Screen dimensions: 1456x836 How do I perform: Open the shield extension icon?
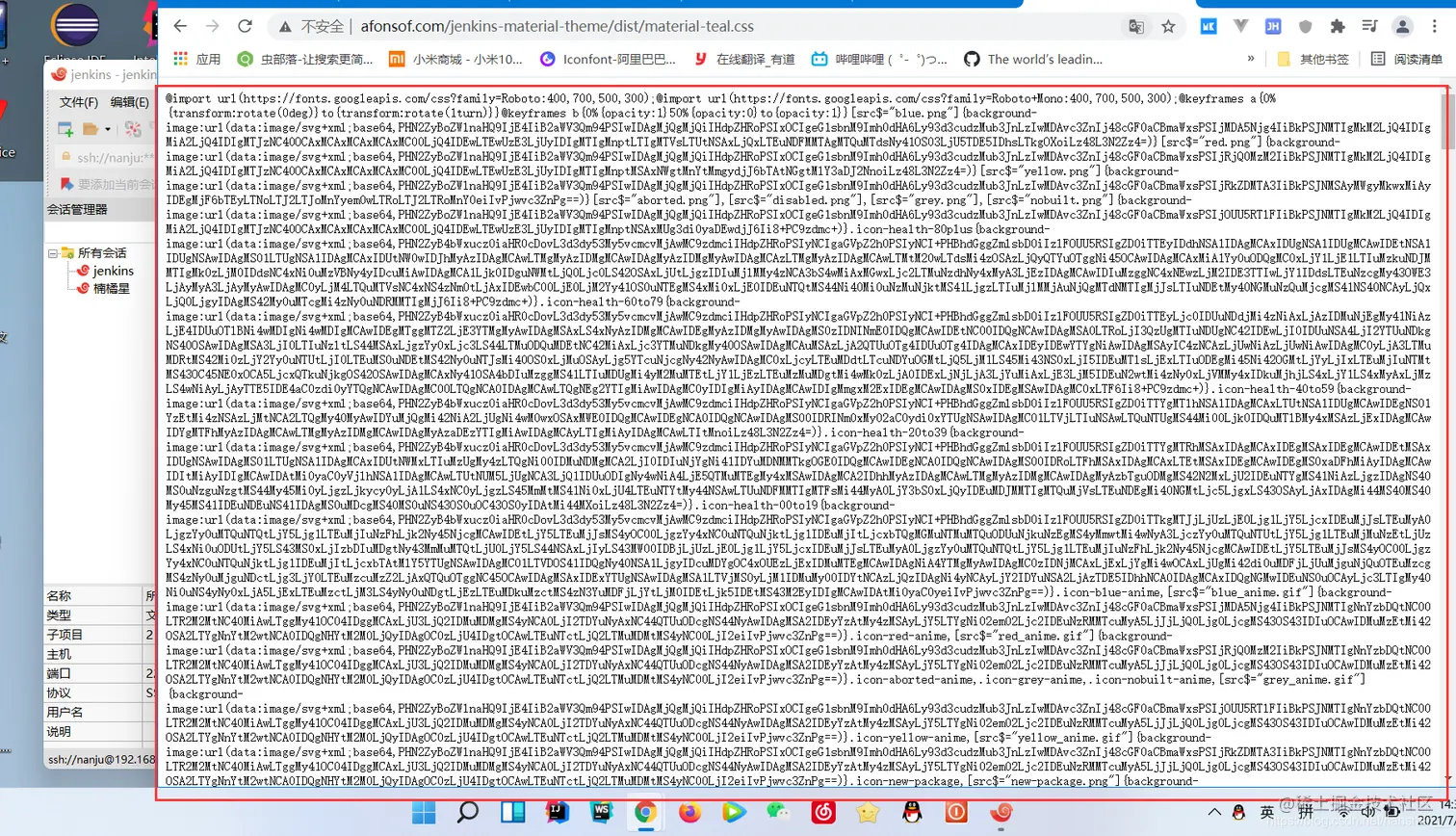click(1305, 26)
